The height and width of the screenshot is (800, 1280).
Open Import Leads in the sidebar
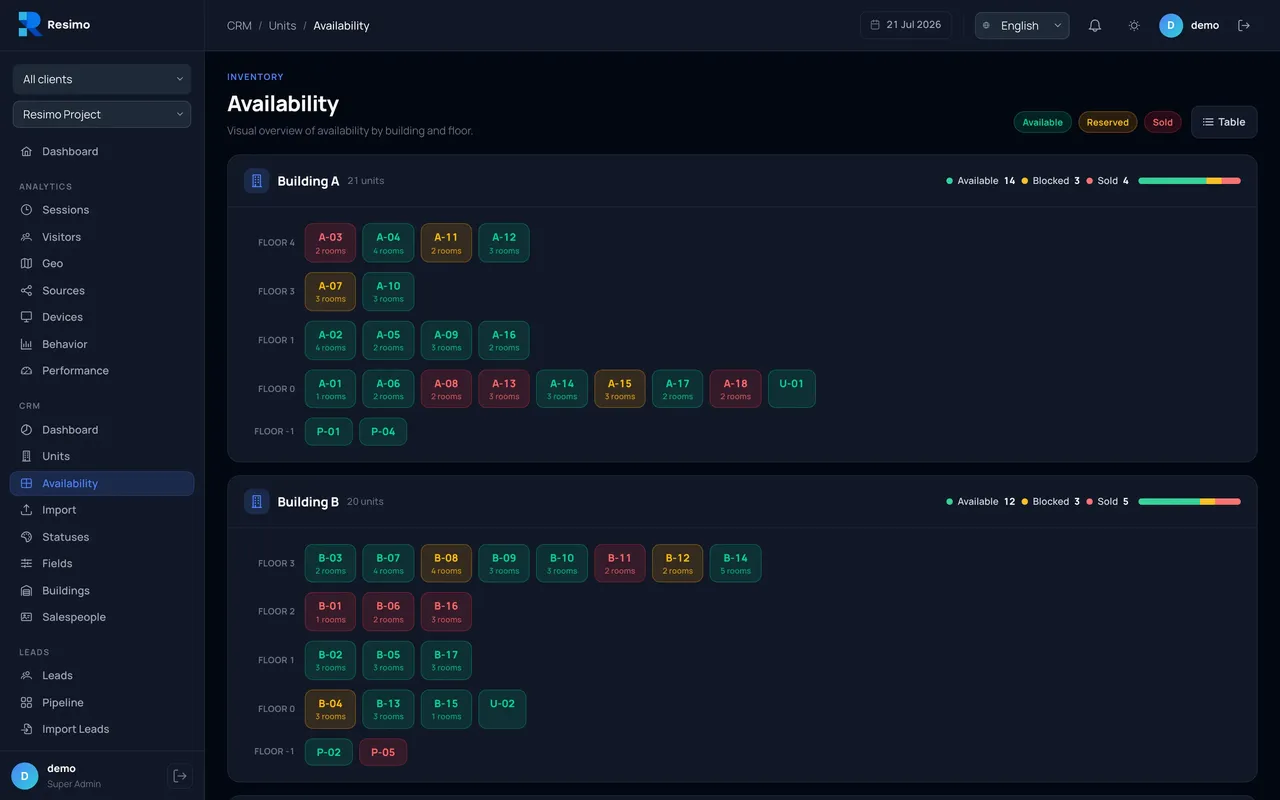click(102, 729)
